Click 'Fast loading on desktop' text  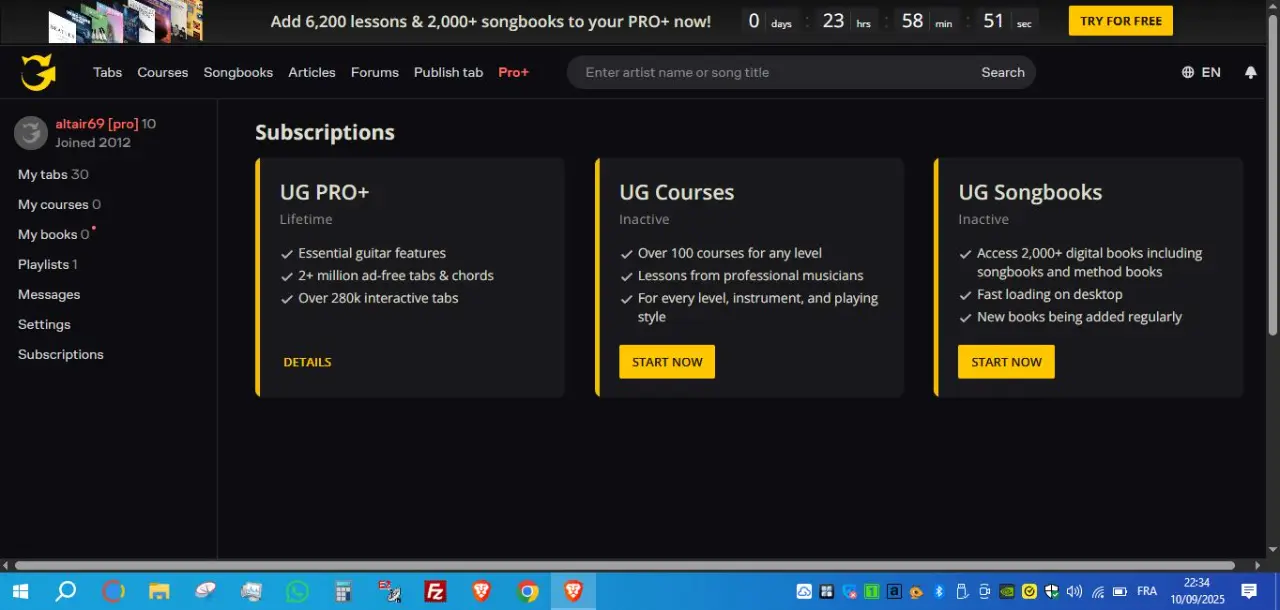pyautogui.click(x=1049, y=294)
